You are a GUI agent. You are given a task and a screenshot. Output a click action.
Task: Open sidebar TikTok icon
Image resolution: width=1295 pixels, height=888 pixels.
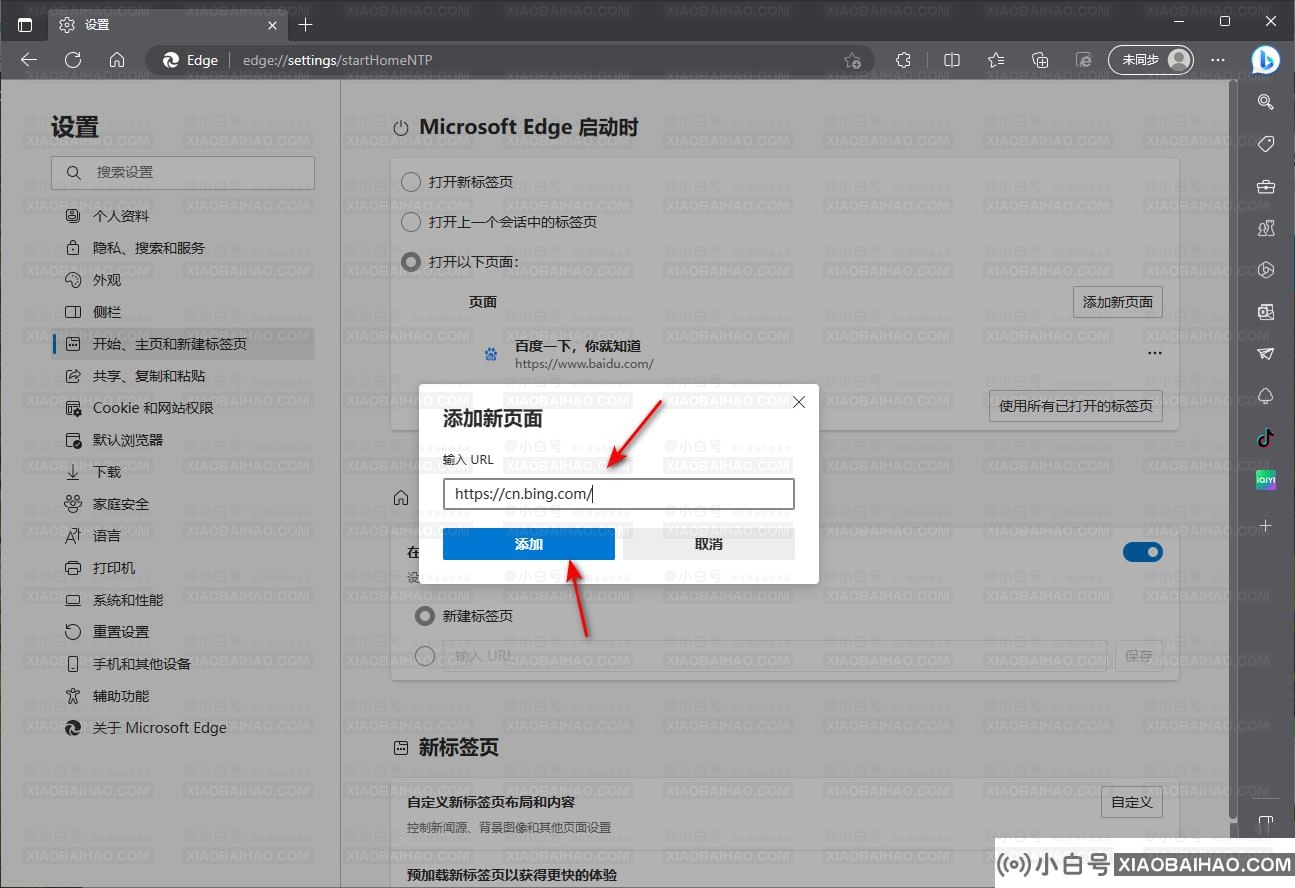pyautogui.click(x=1266, y=438)
